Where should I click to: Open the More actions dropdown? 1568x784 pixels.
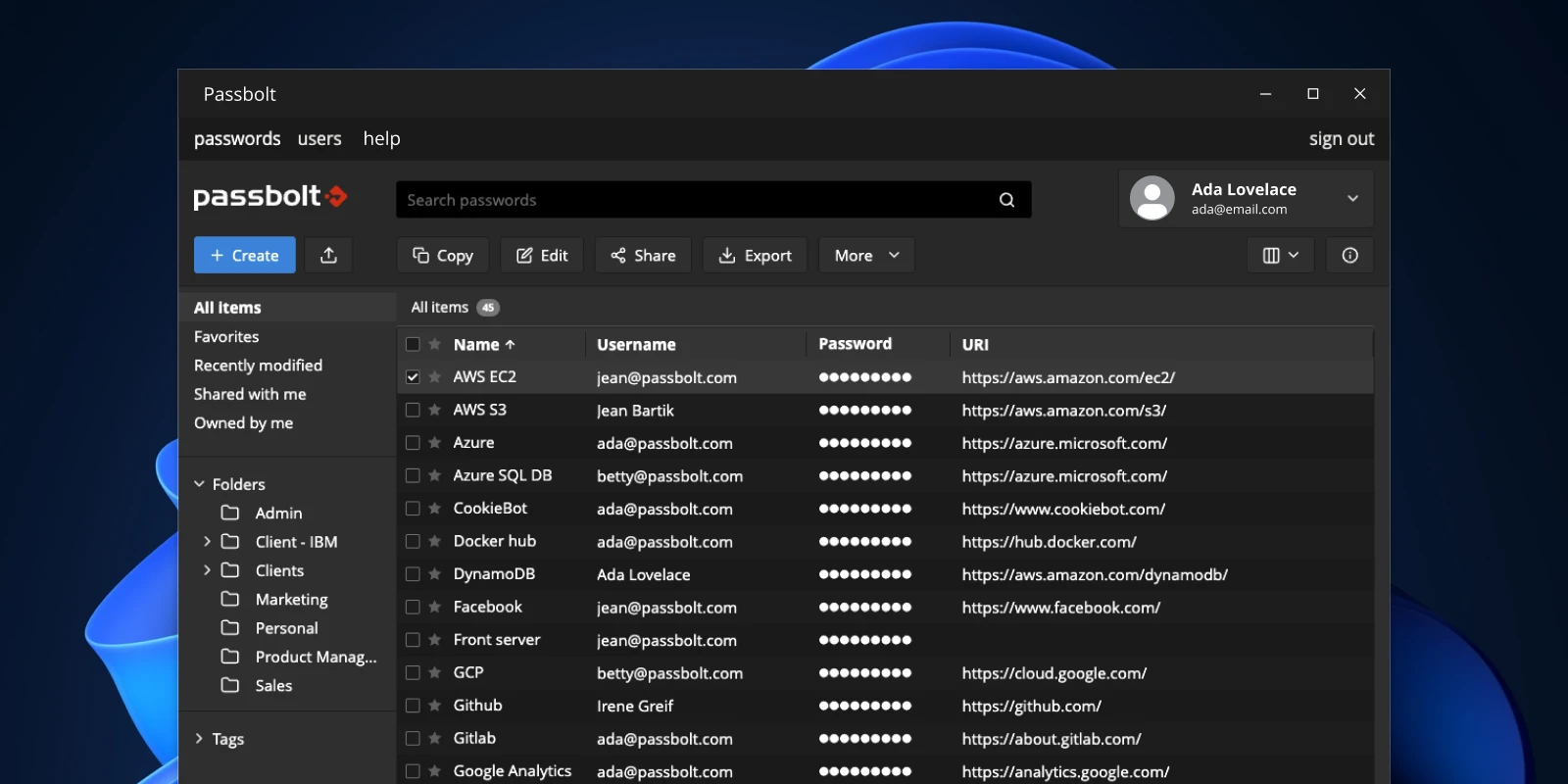[866, 255]
